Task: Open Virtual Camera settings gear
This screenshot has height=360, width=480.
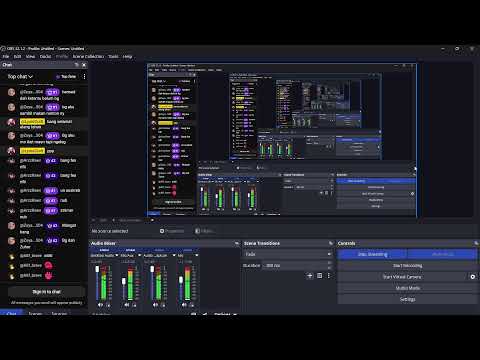Action: click(x=473, y=277)
